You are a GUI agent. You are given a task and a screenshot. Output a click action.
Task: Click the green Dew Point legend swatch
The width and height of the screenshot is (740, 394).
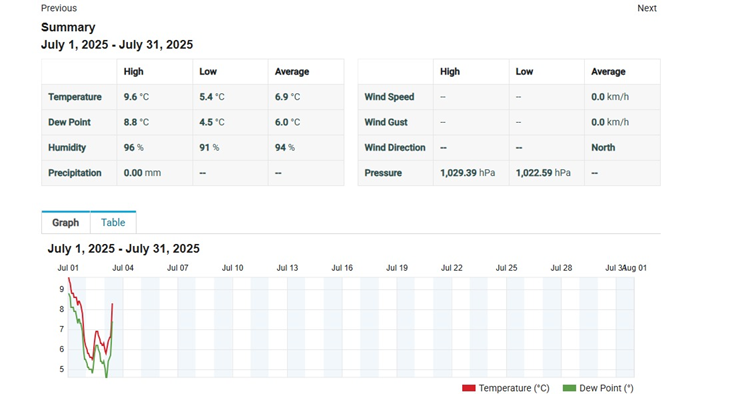click(x=569, y=388)
